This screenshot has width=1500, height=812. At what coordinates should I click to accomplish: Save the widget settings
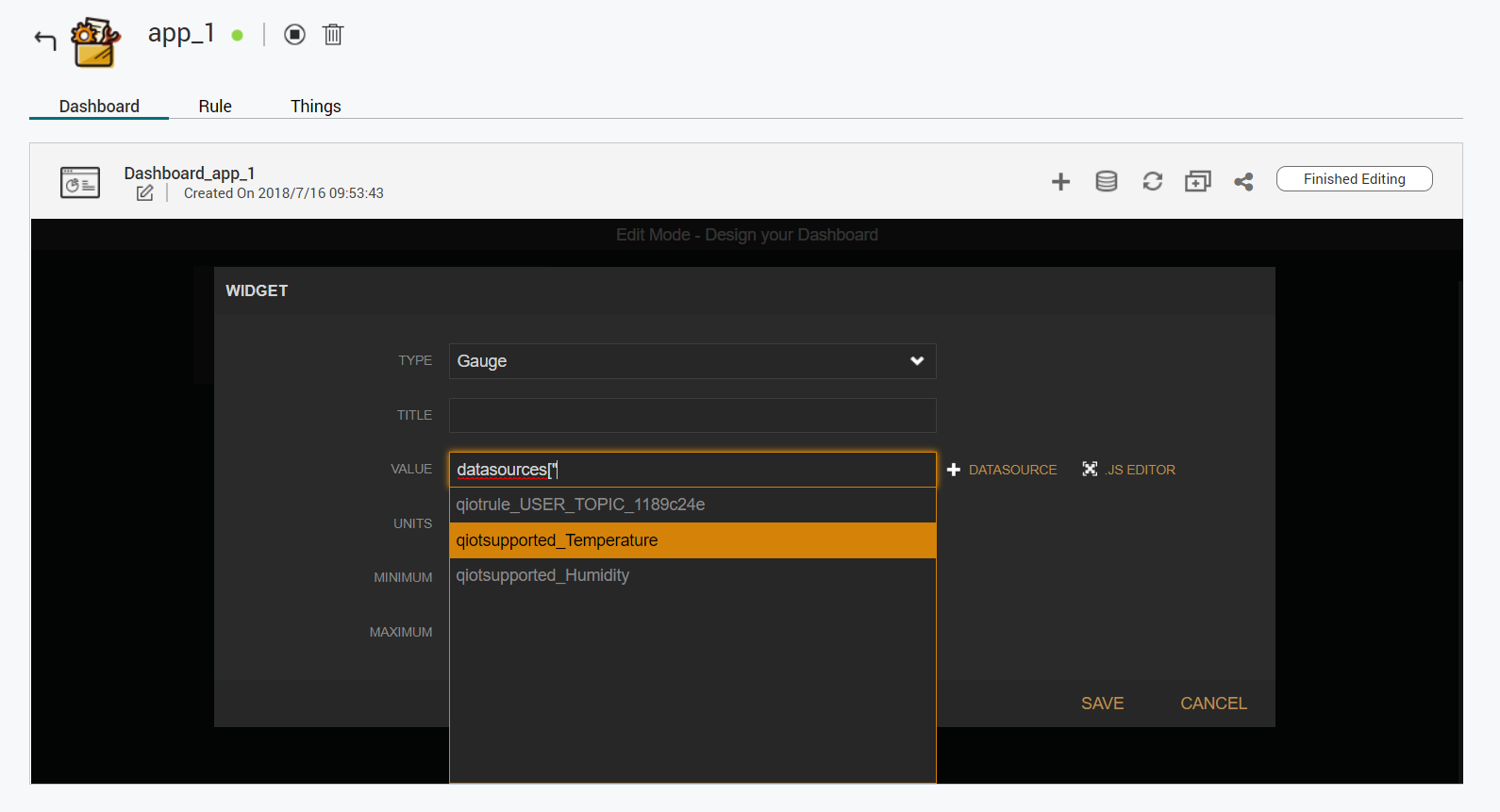(x=1102, y=704)
